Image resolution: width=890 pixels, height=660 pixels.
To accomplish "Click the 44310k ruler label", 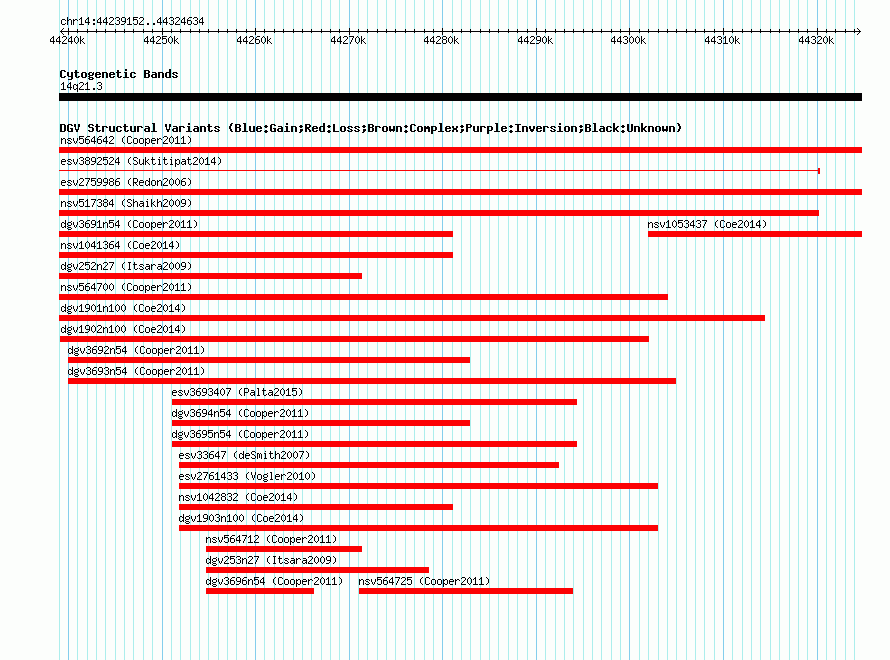I will click(x=722, y=40).
